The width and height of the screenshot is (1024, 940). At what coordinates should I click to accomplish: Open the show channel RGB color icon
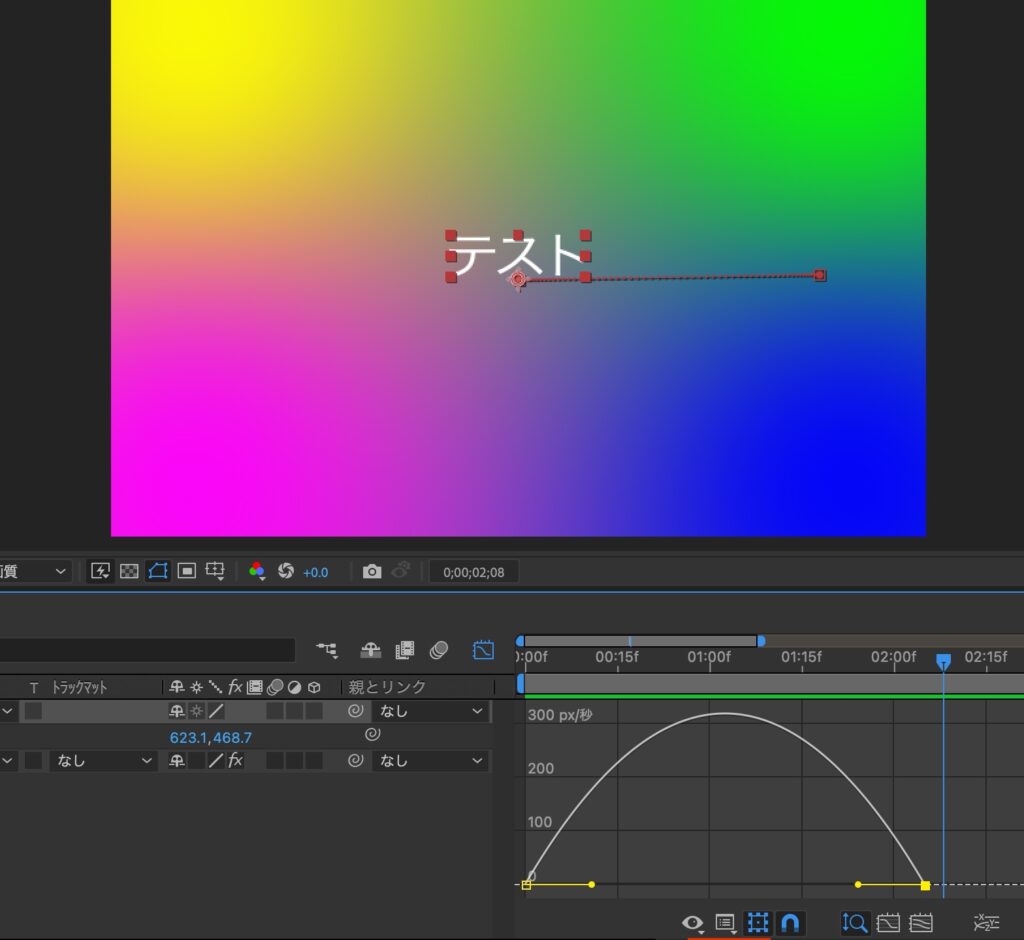(258, 571)
